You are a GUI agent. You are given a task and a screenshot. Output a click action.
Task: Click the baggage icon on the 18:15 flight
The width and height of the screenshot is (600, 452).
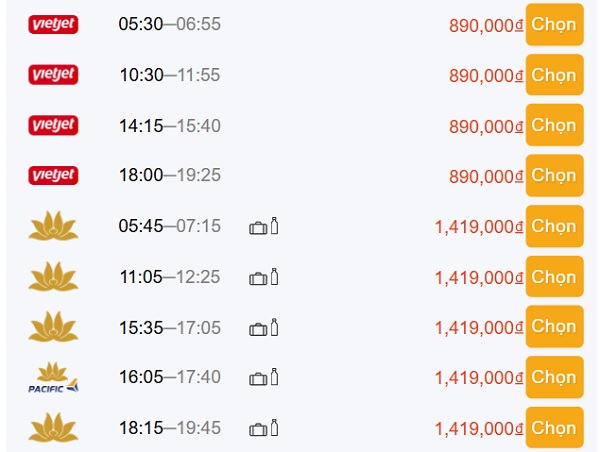(x=258, y=429)
